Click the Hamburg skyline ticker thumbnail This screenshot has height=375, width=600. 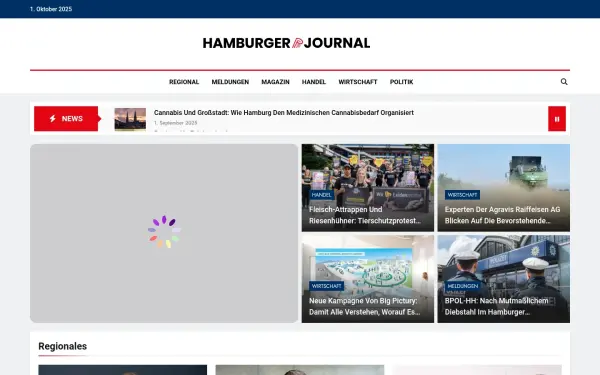[130, 119]
